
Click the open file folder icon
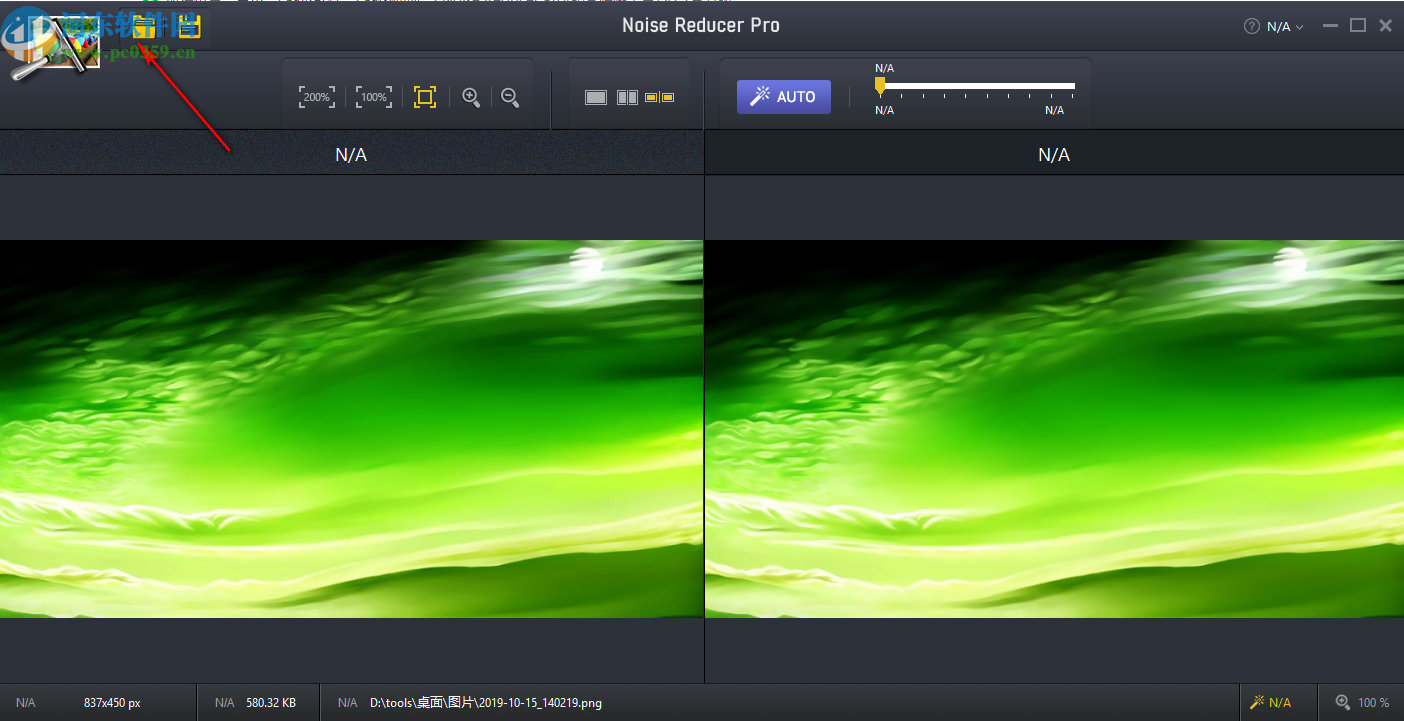[x=146, y=26]
